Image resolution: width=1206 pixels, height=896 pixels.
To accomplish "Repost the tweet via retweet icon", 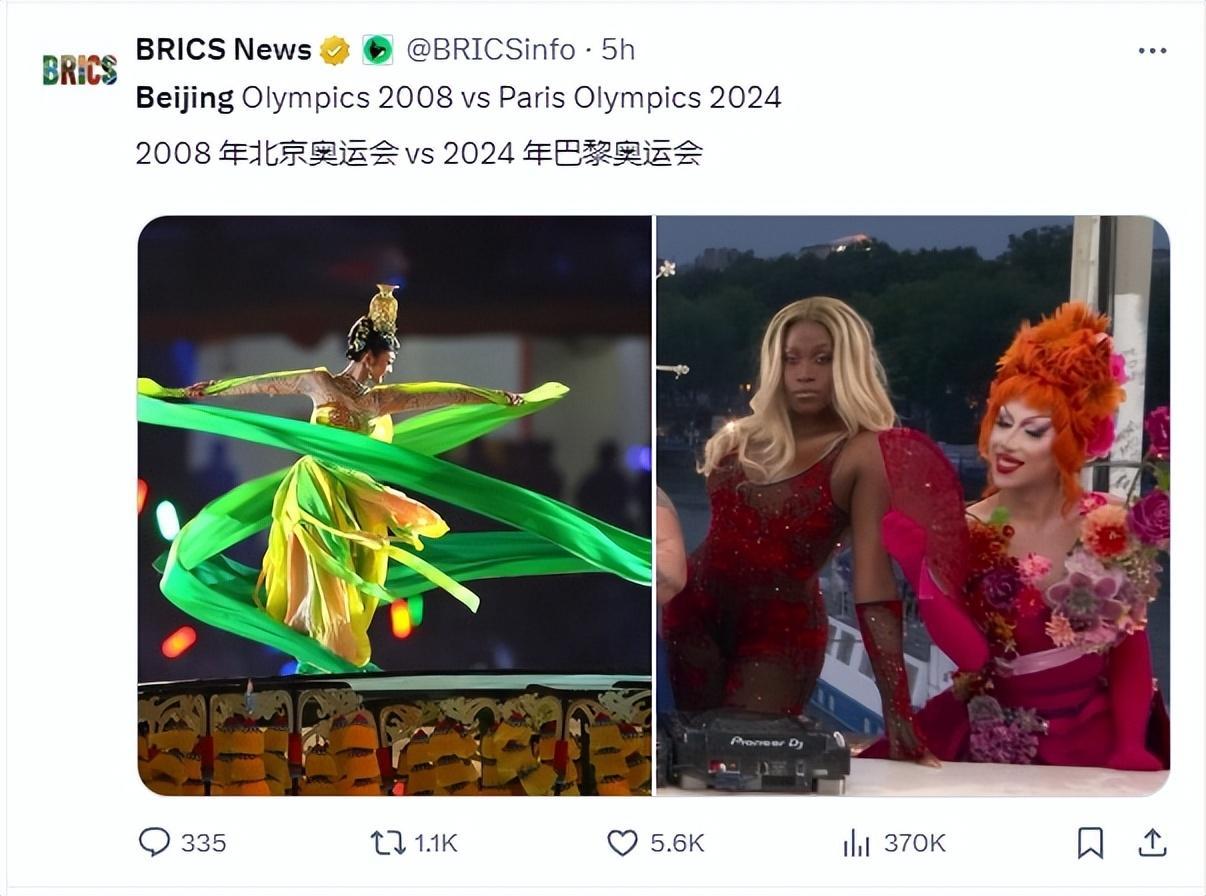I will [388, 842].
